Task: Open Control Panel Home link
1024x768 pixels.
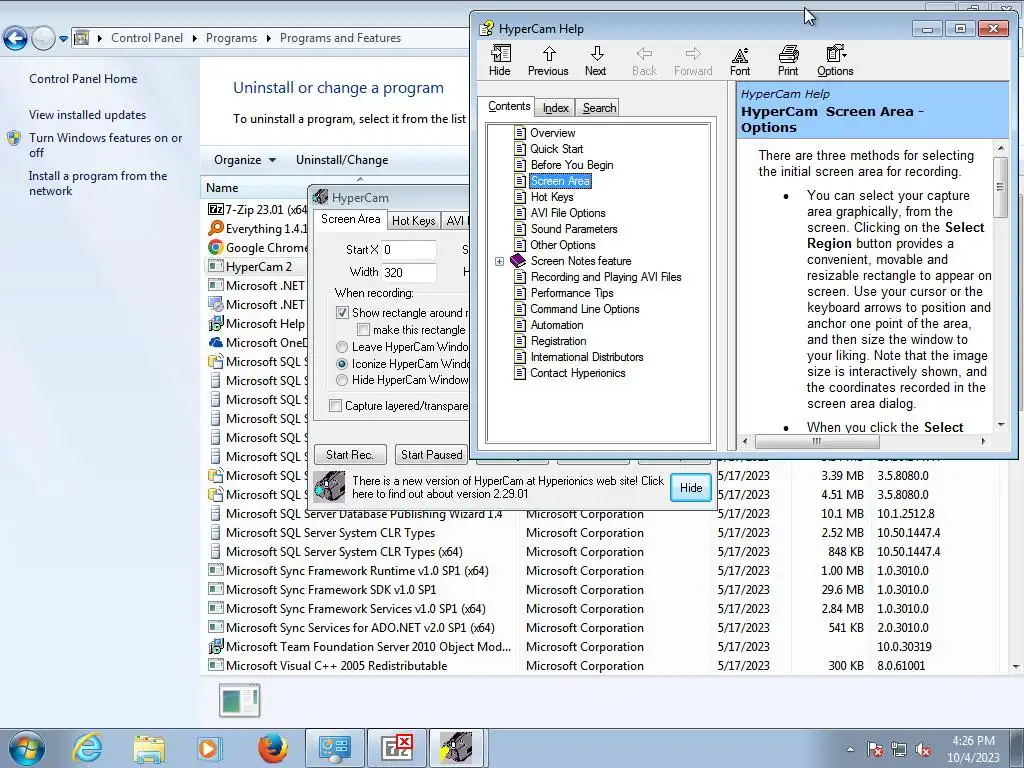Action: (x=83, y=79)
